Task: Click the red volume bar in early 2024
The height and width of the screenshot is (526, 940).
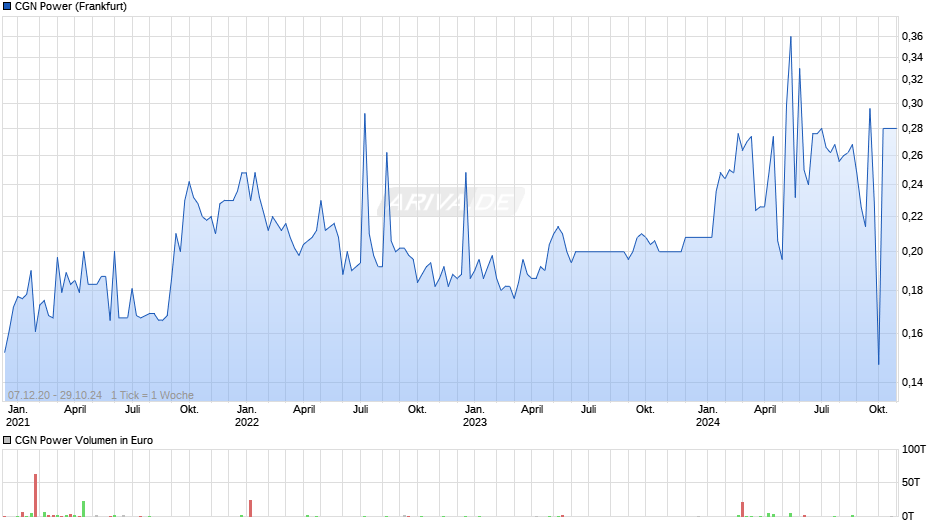Action: (x=742, y=509)
